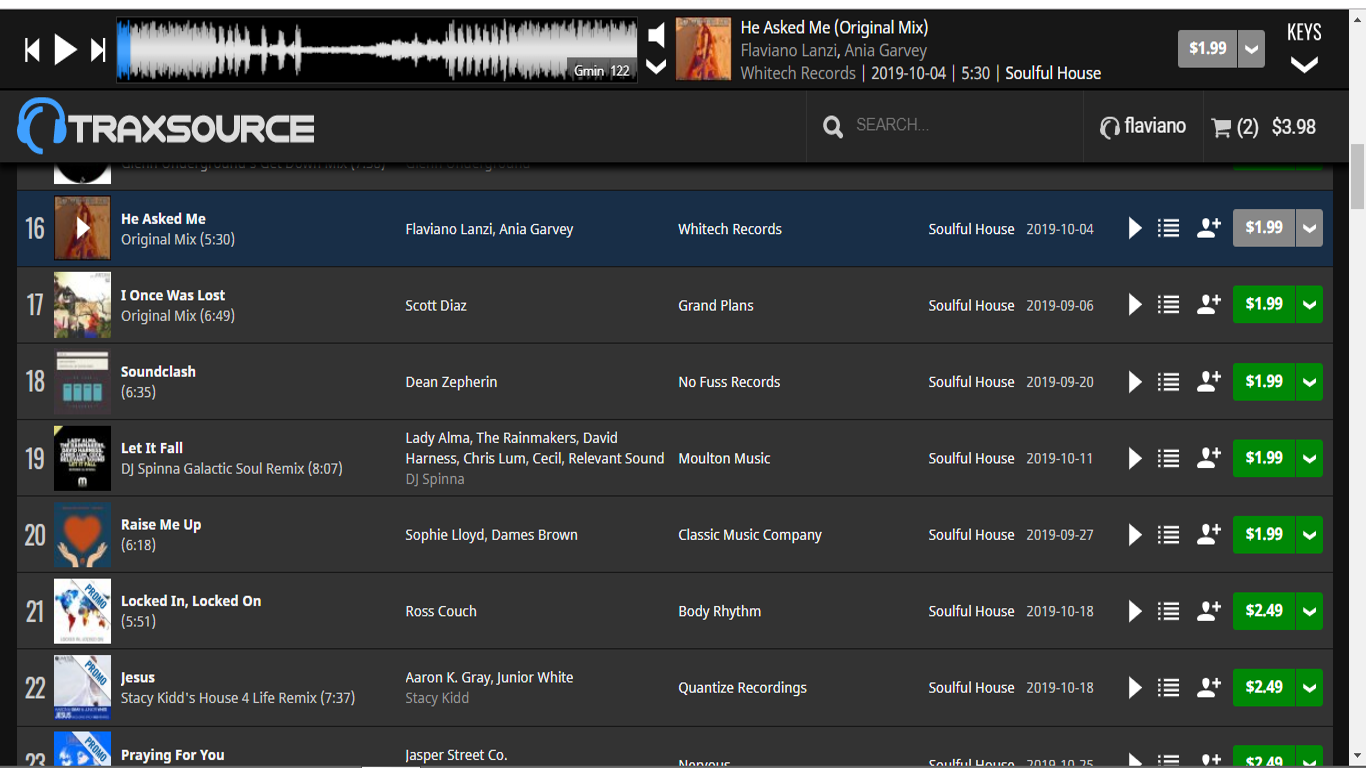This screenshot has height=768, width=1366.
Task: Follow artists on Let It Fall row
Action: click(x=1209, y=458)
